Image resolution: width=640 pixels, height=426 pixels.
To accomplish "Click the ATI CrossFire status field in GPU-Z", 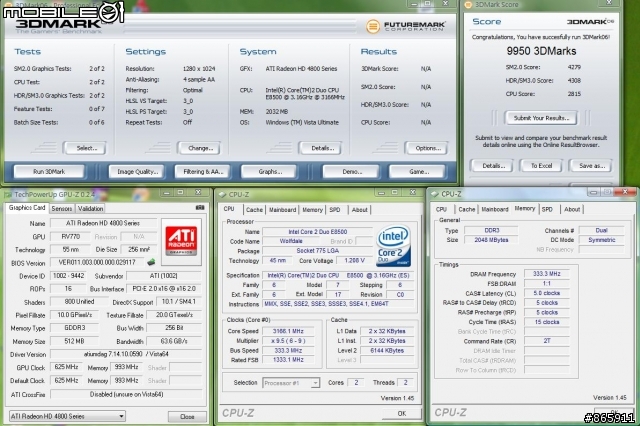I will pyautogui.click(x=126, y=394).
